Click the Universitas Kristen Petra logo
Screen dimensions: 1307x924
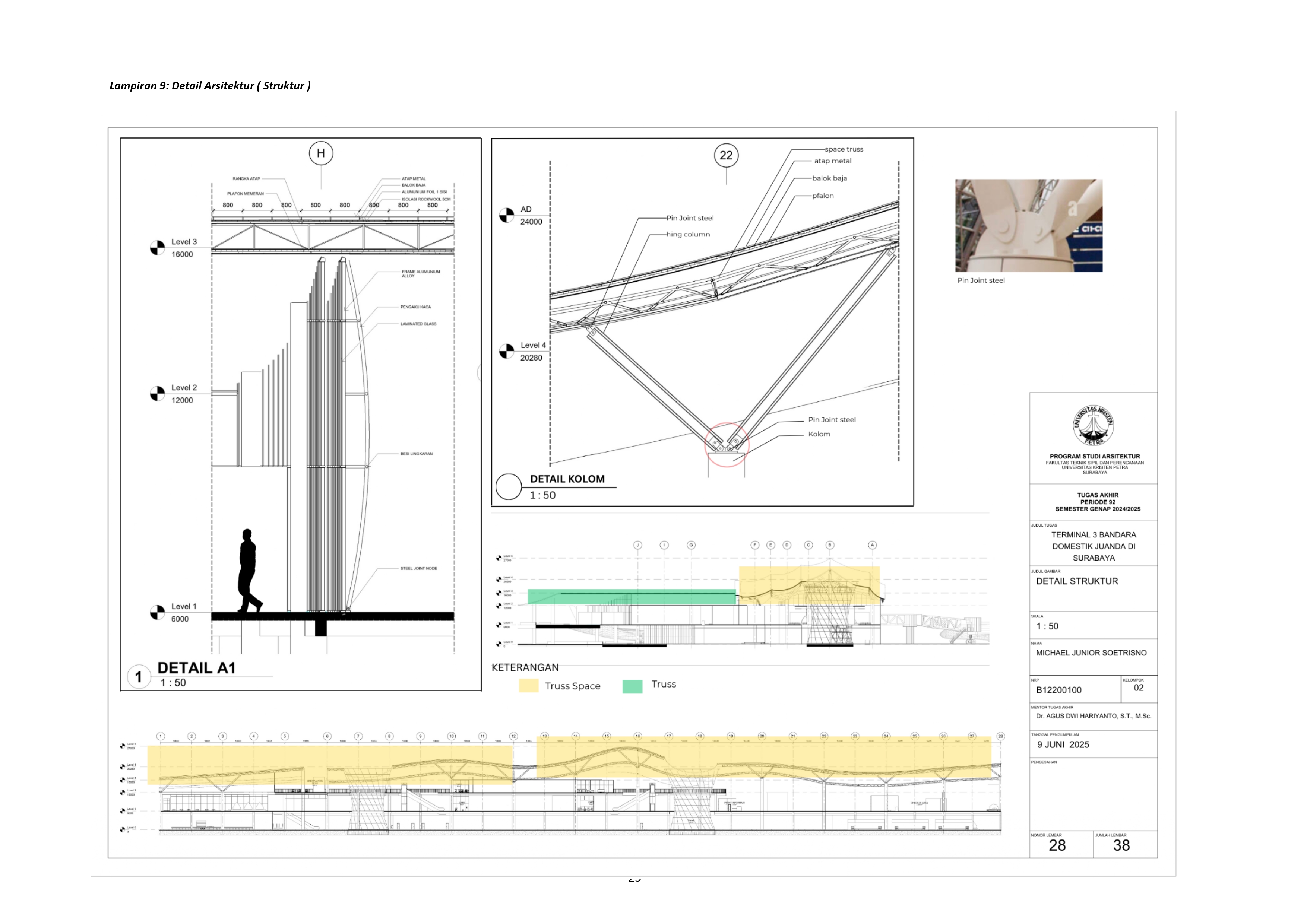click(x=1093, y=426)
